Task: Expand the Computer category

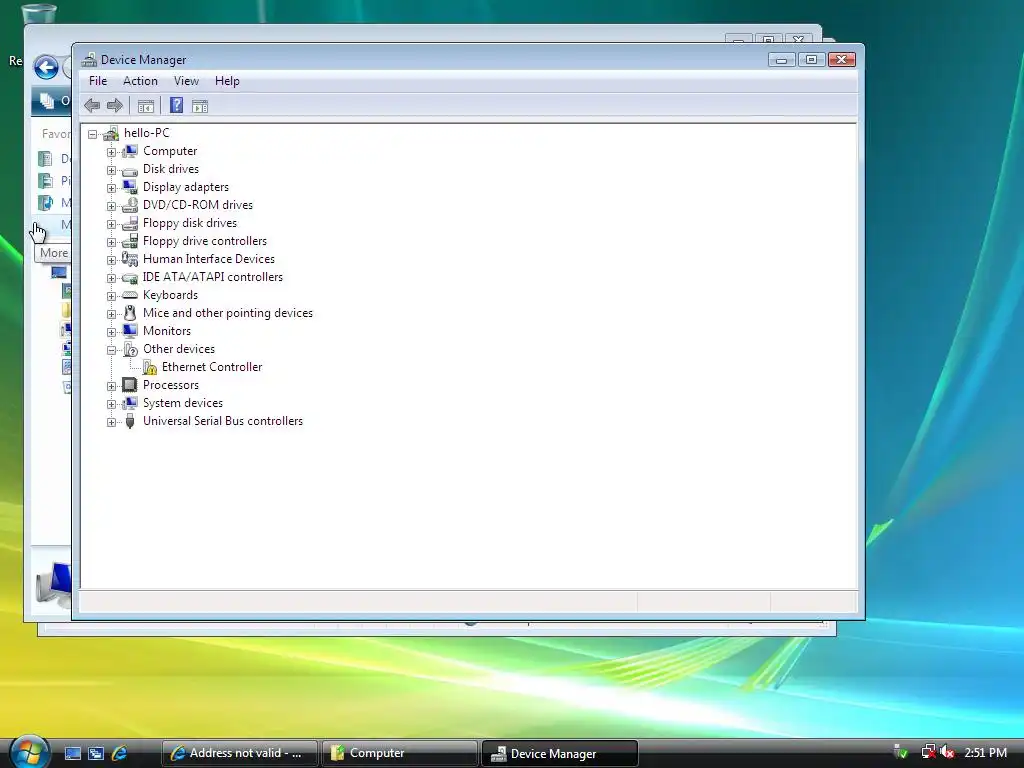Action: [112, 152]
